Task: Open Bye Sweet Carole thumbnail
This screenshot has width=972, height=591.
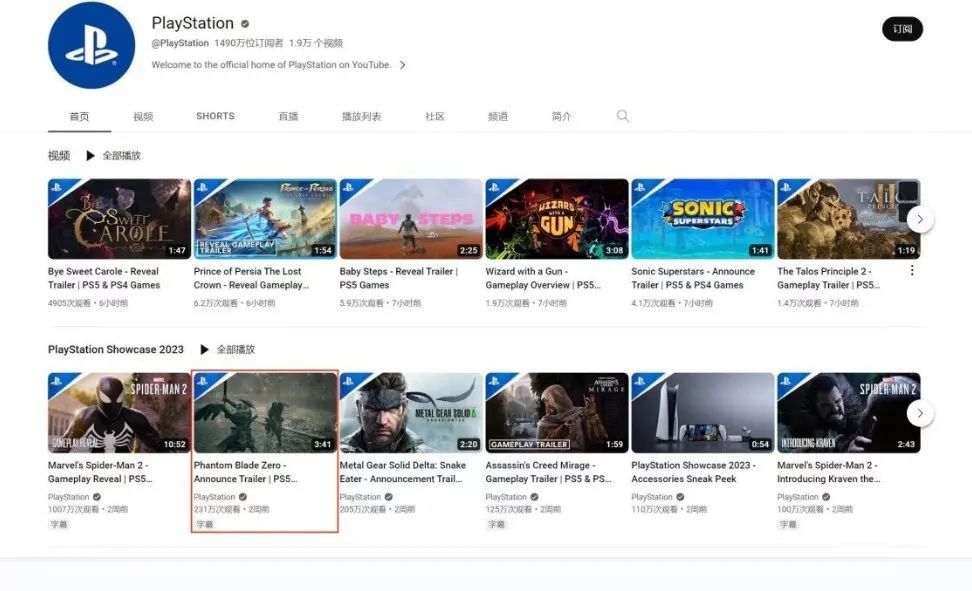Action: pyautogui.click(x=119, y=219)
